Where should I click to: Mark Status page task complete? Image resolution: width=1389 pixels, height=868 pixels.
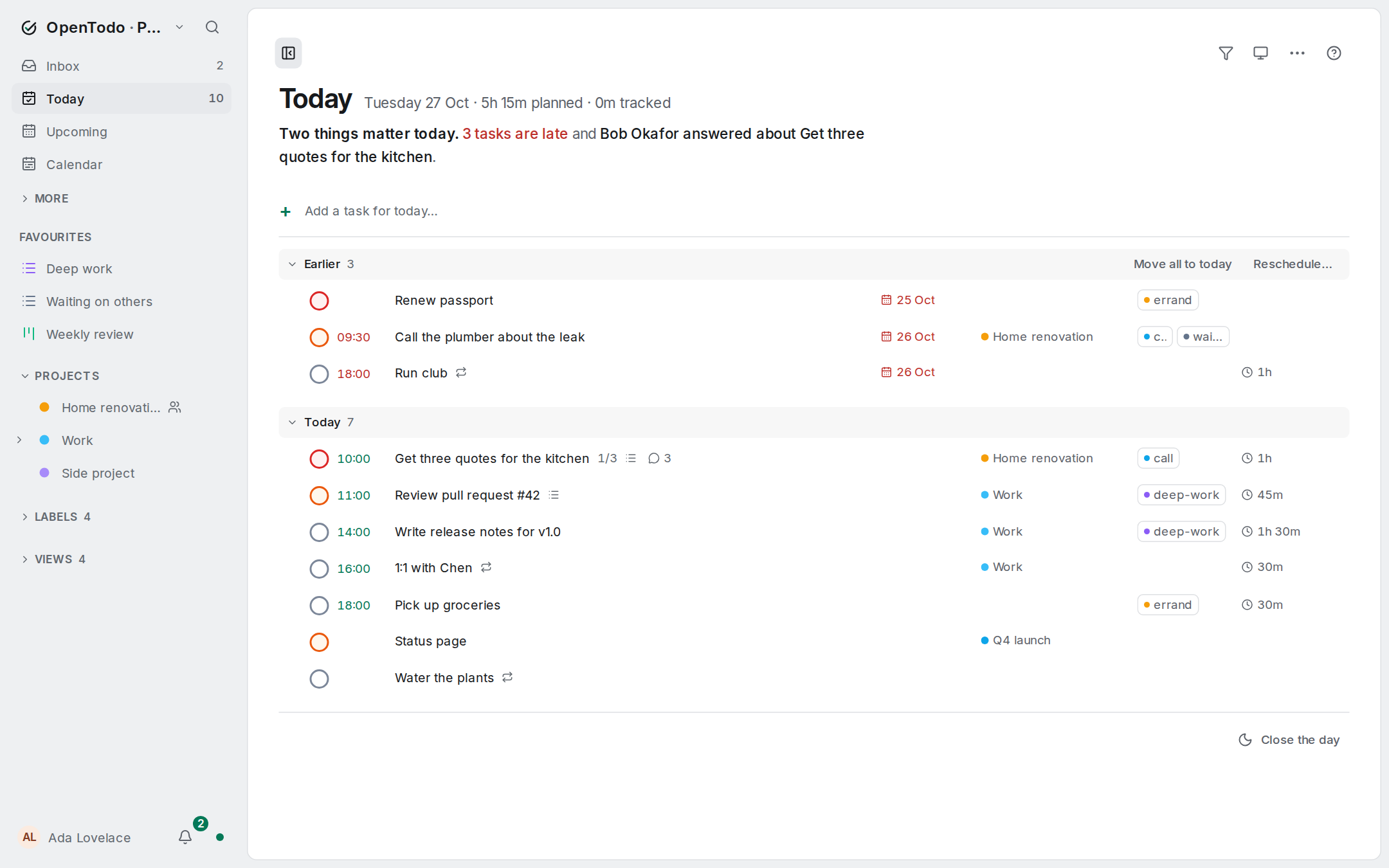pyautogui.click(x=319, y=642)
